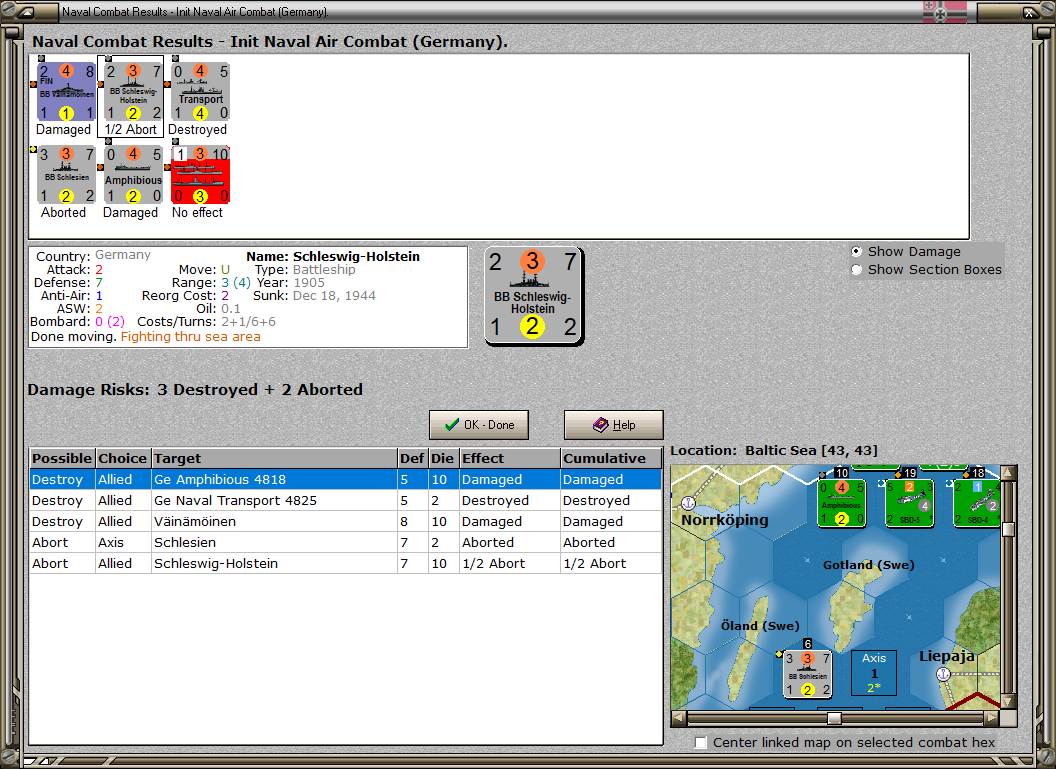Screen dimensions: 1056x769
Task: Select the Show Section Boxes option
Action: [857, 269]
